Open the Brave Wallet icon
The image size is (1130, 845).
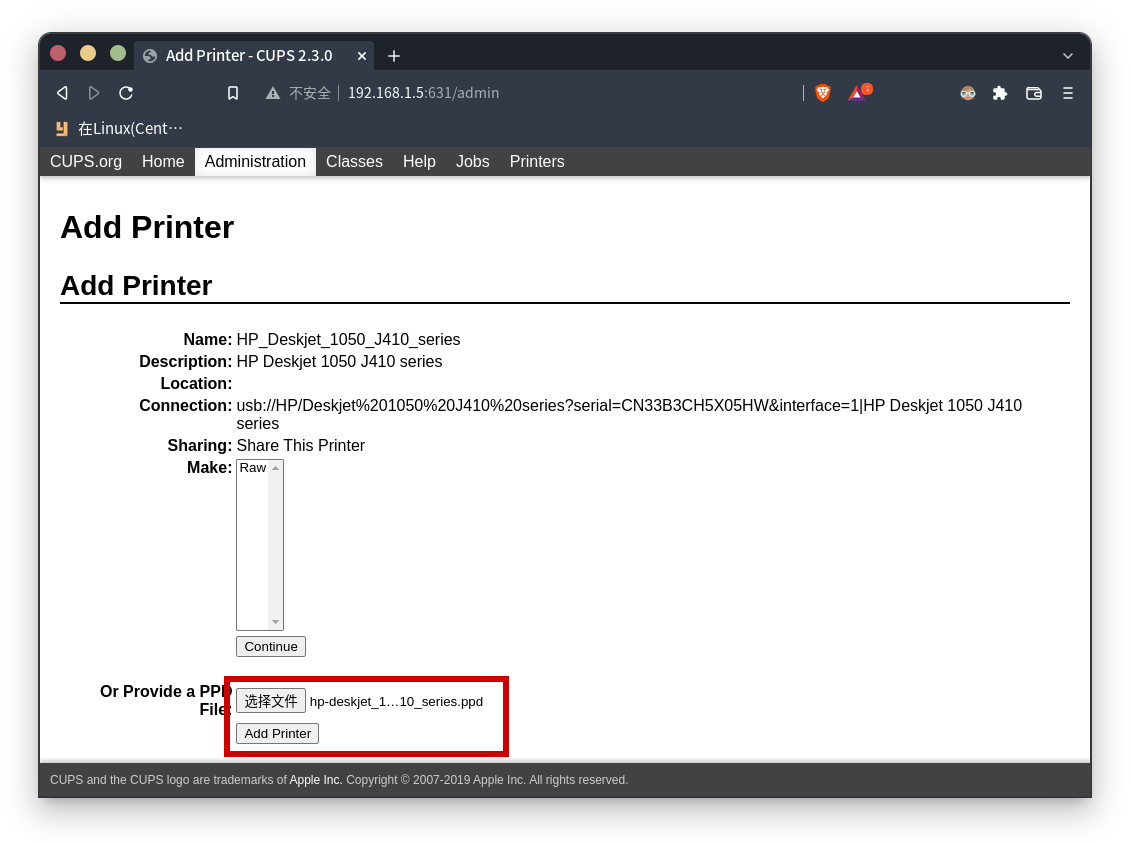[1034, 93]
